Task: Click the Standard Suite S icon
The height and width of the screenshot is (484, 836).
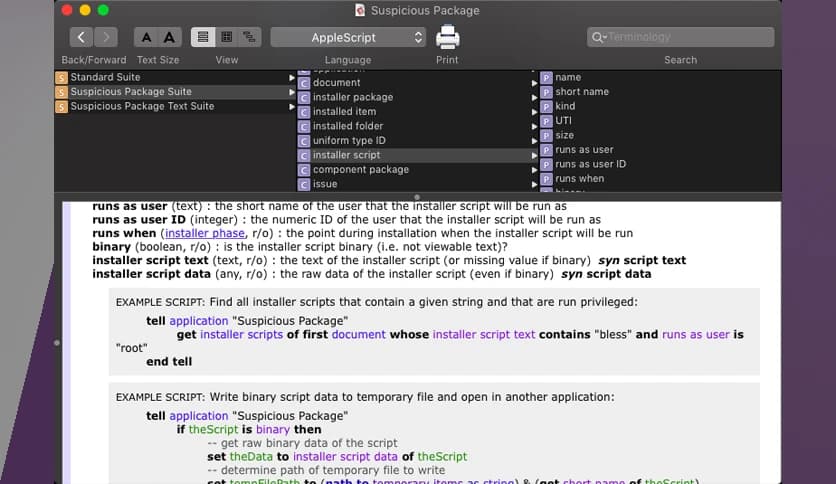Action: 62,78
